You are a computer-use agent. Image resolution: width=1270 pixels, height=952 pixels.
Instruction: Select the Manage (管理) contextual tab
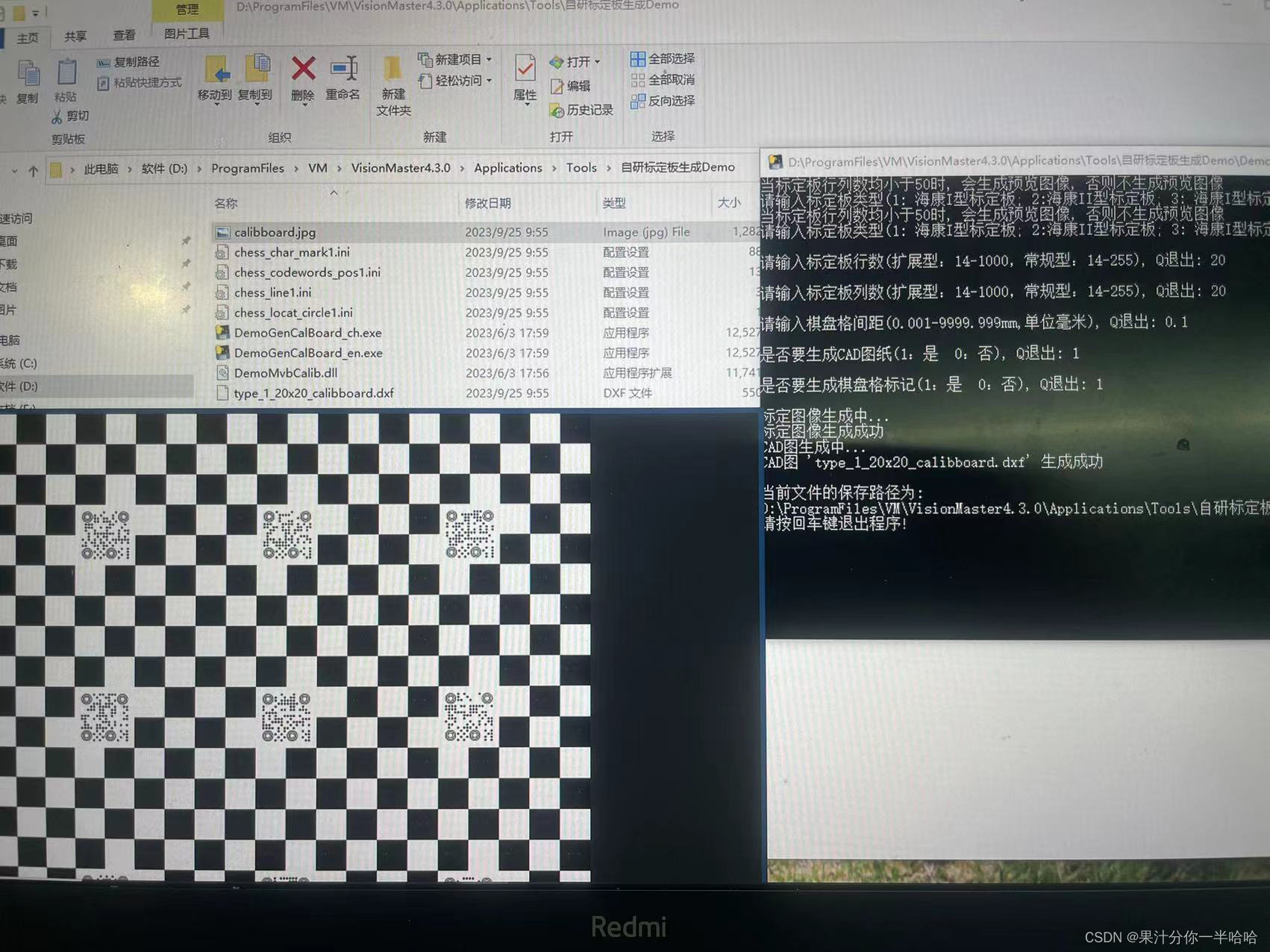point(187,10)
